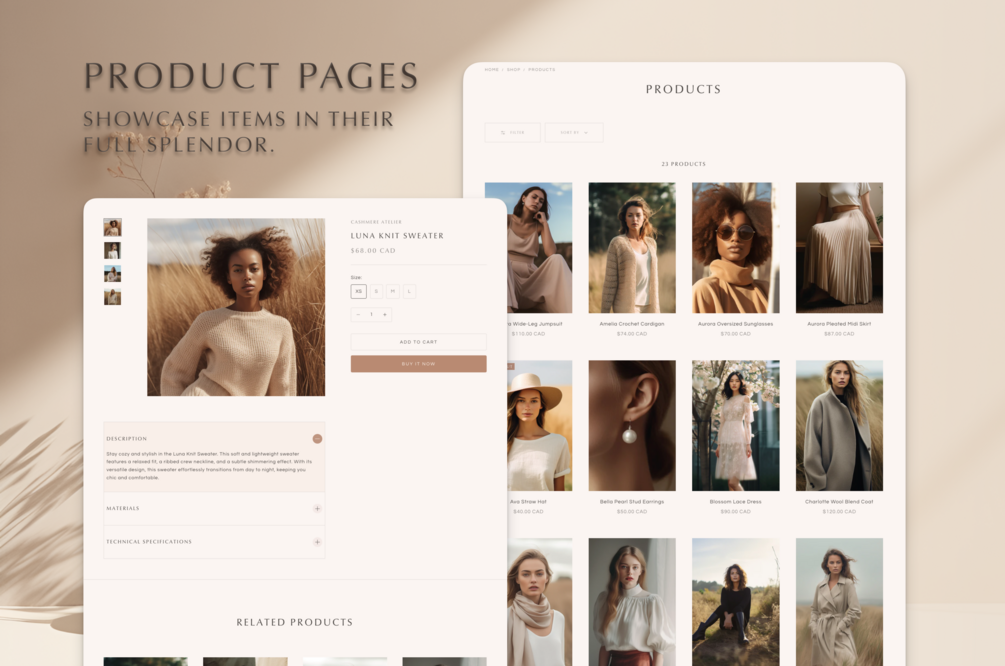Select the fourth sweater thumbnail
The height and width of the screenshot is (666, 1005).
pos(112,296)
